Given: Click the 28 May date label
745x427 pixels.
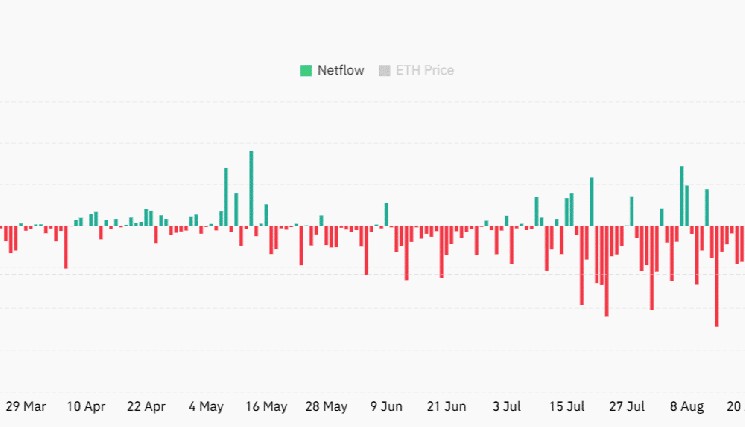Looking at the screenshot, I should tap(327, 407).
